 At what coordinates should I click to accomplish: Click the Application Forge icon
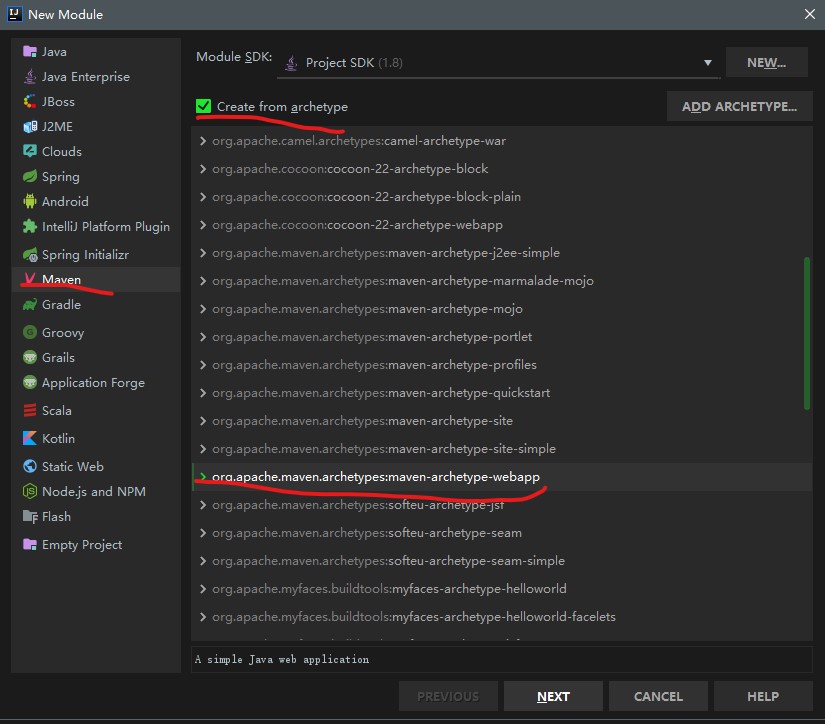[x=29, y=383]
